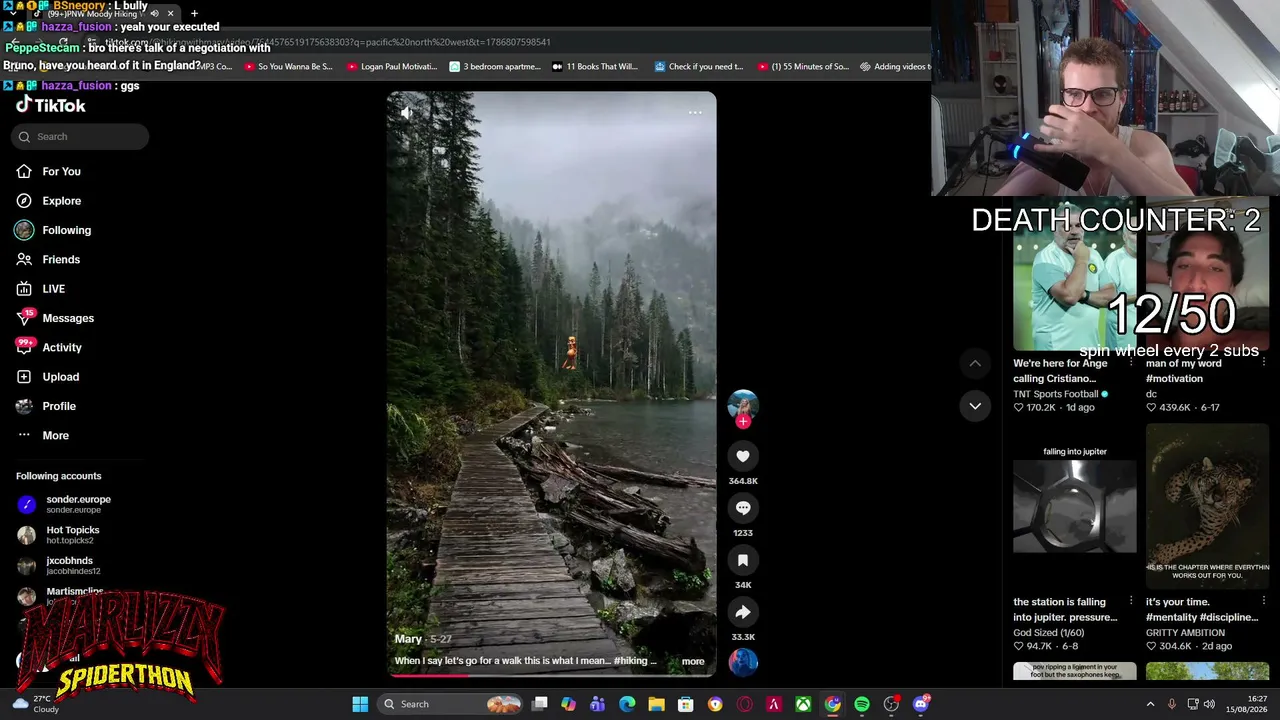
Task: Go to the previous video with the up chevron
Action: (975, 363)
